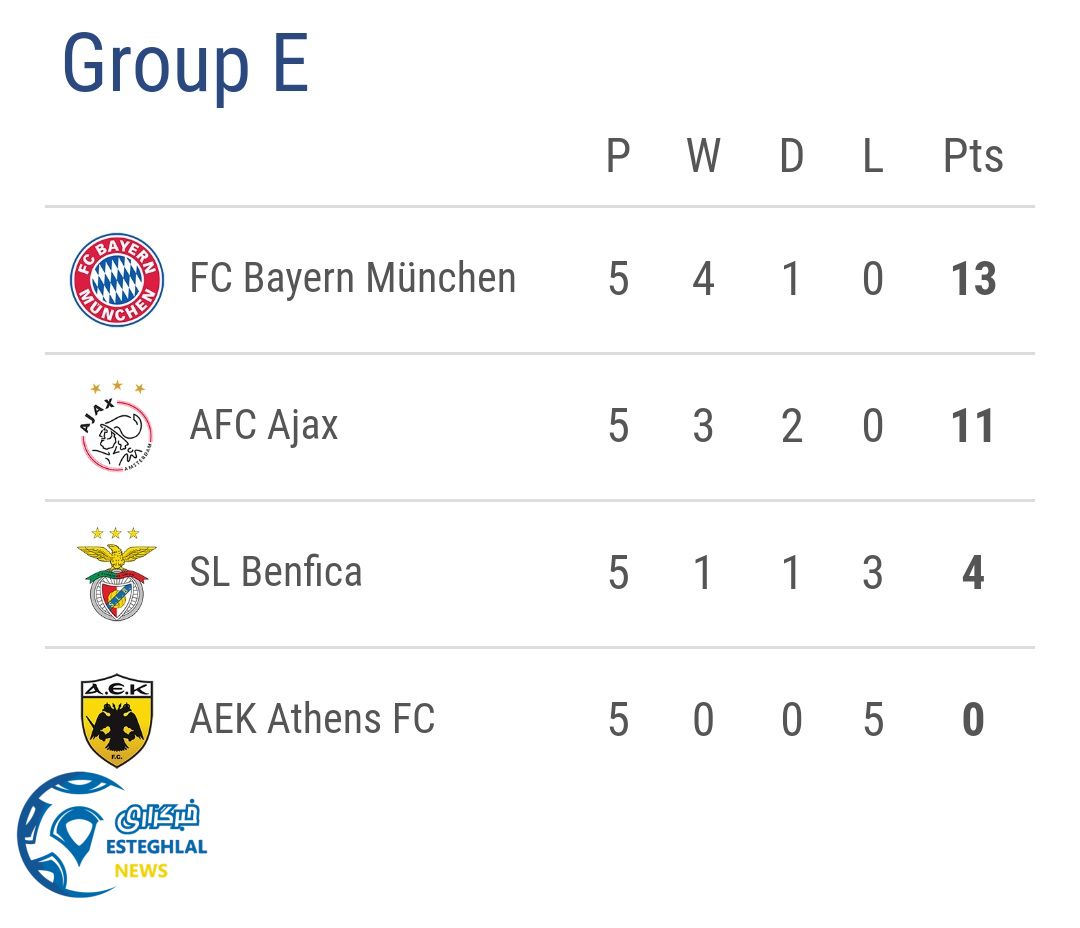Click the FC Bayern München club crest
This screenshot has width=1080, height=928.
click(x=116, y=280)
